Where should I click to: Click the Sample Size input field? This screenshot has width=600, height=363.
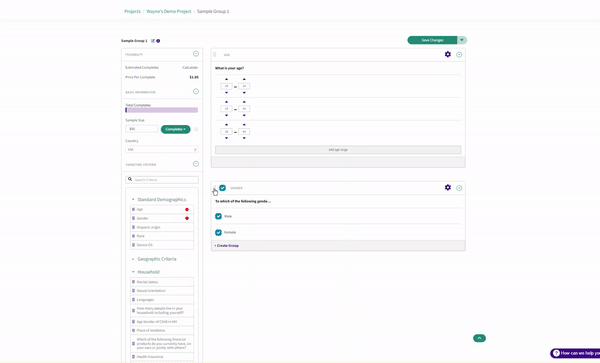coord(142,129)
